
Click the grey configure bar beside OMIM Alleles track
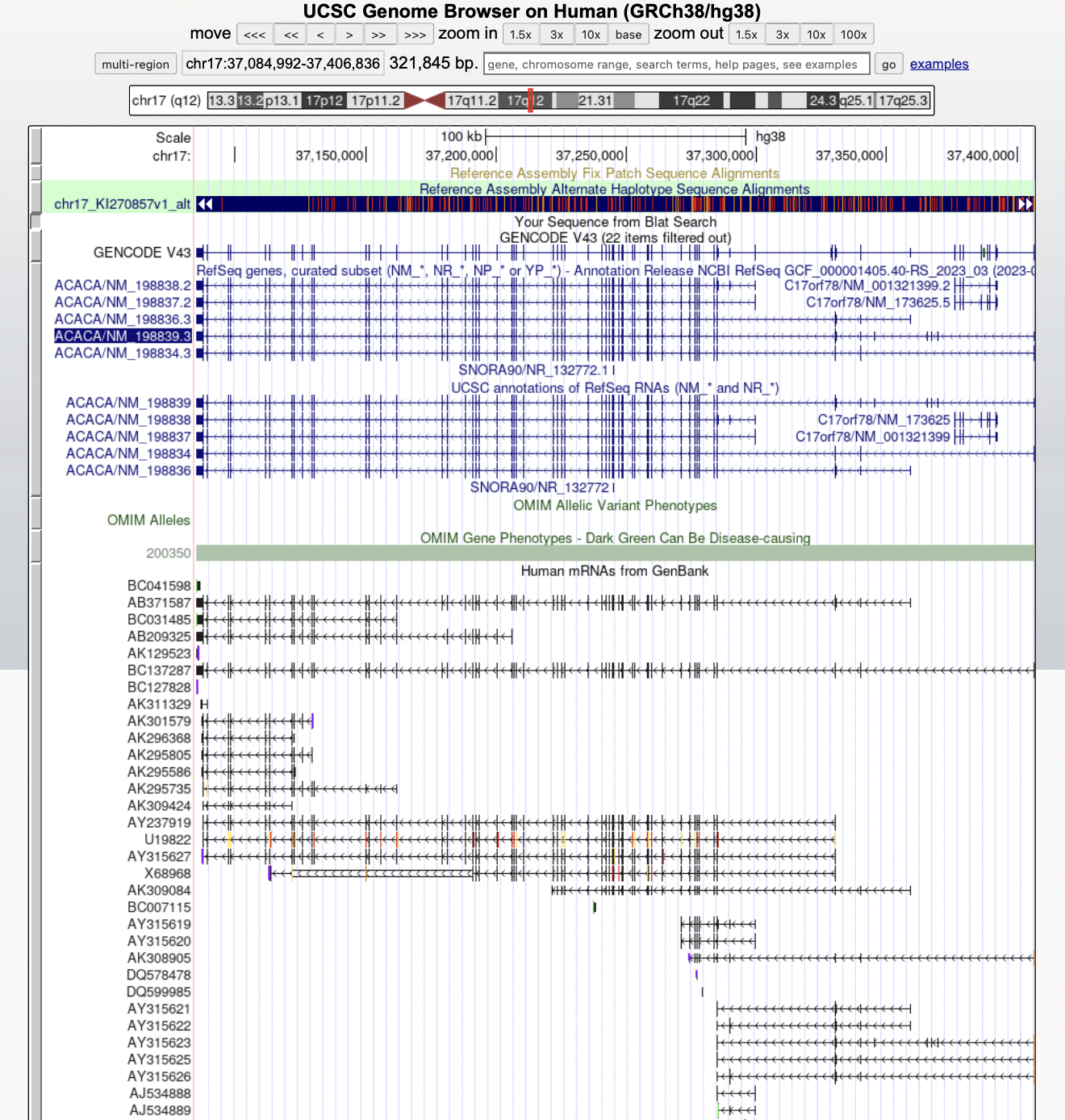pyautogui.click(x=35, y=513)
